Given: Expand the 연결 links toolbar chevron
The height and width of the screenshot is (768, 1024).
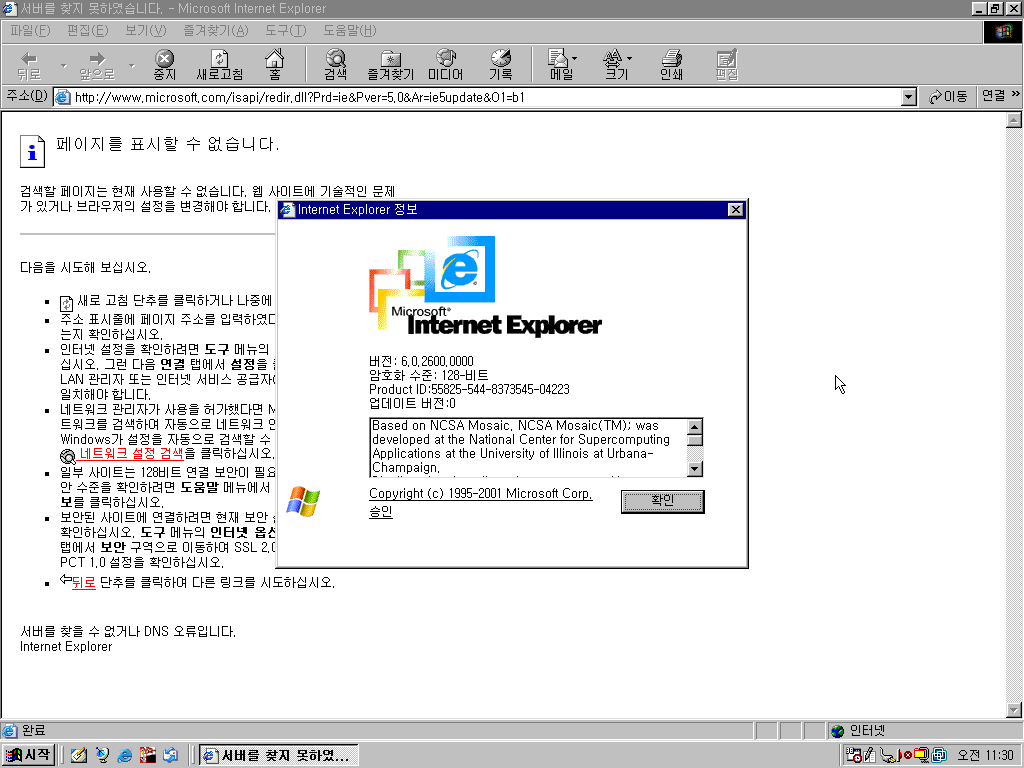Looking at the screenshot, I should click(x=1016, y=95).
